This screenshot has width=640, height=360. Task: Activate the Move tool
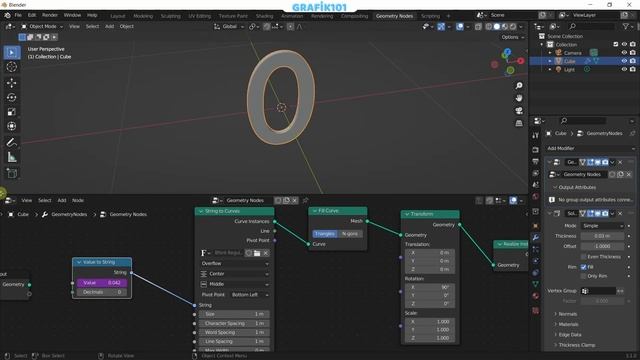(11, 83)
